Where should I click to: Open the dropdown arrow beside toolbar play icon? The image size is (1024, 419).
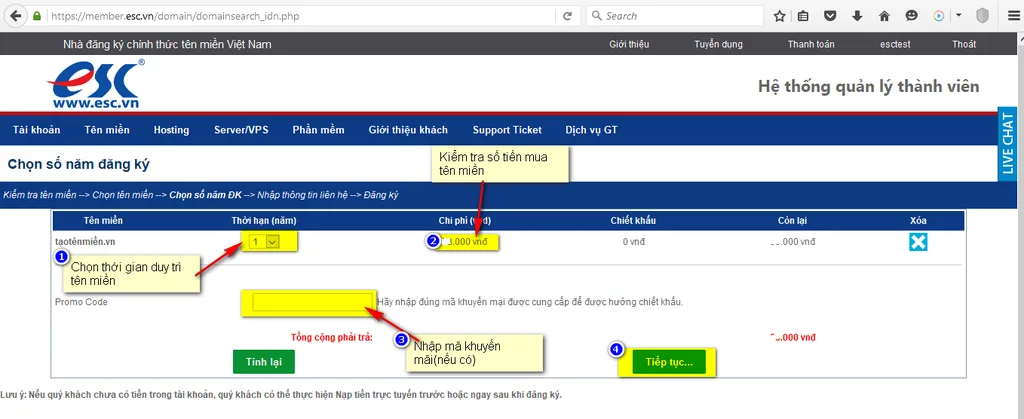(x=959, y=16)
